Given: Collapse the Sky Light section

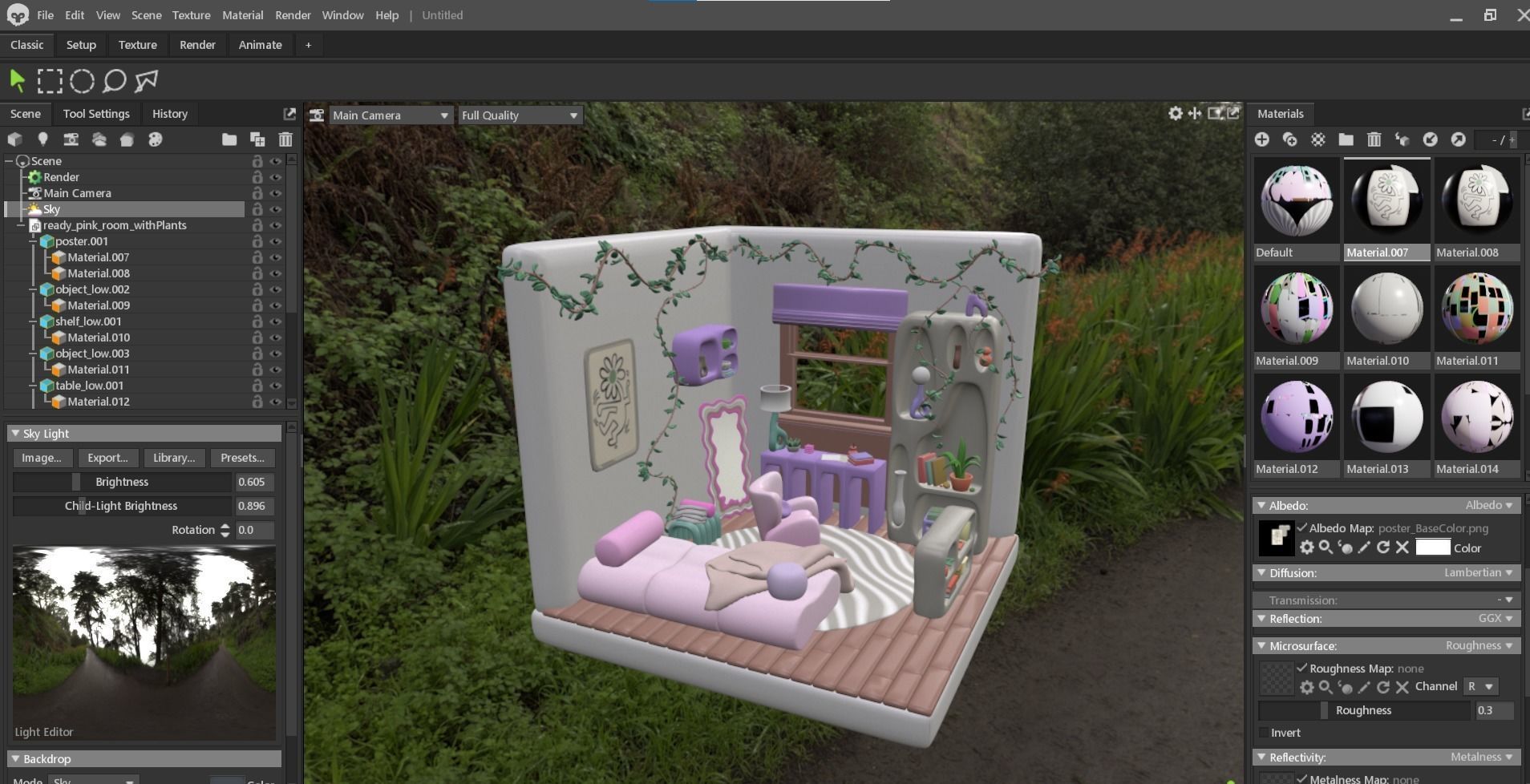Looking at the screenshot, I should (14, 434).
